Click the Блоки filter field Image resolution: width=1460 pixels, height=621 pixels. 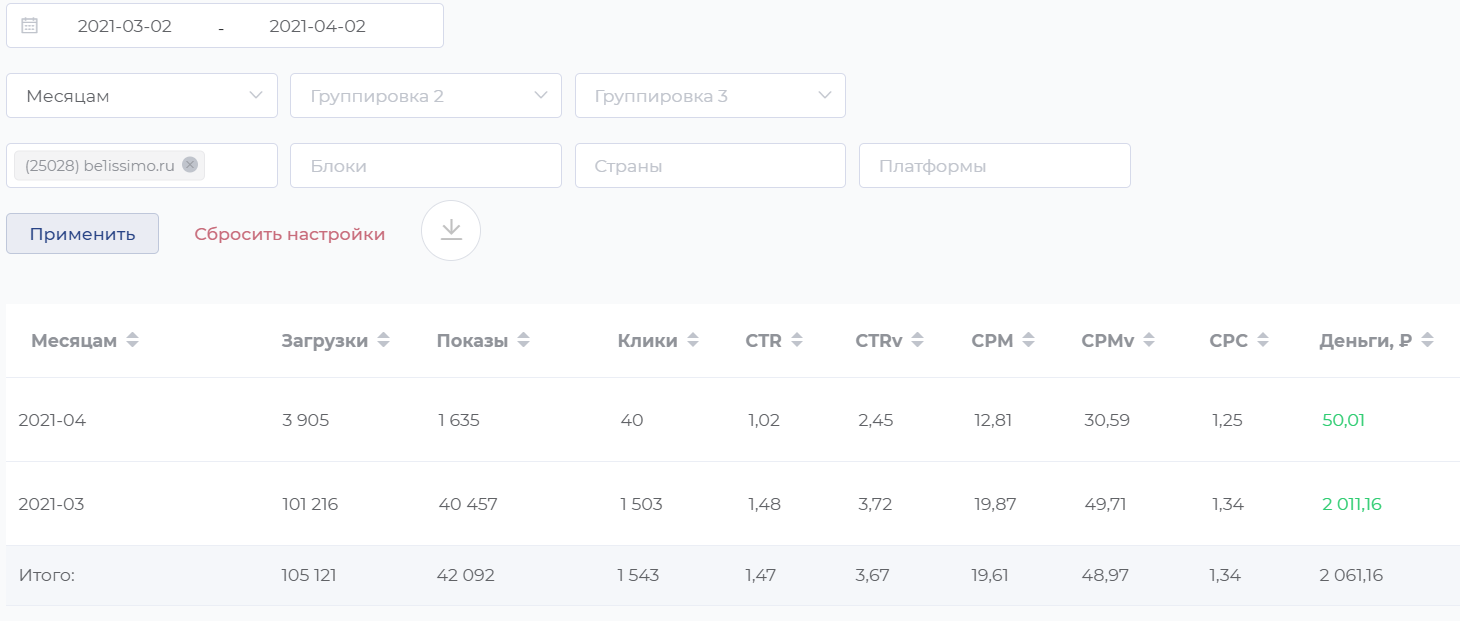(425, 166)
